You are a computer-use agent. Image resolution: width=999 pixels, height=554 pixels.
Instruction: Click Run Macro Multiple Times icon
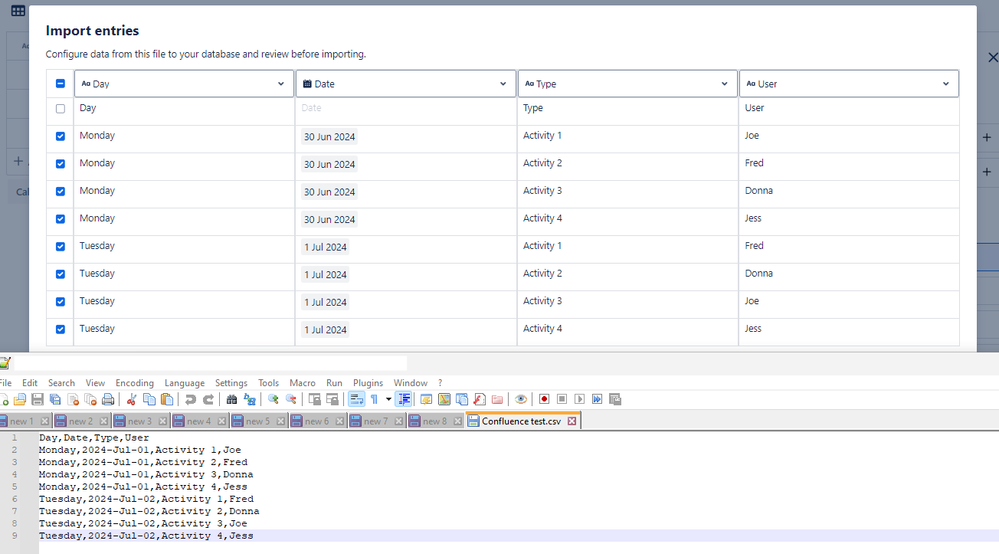597,399
